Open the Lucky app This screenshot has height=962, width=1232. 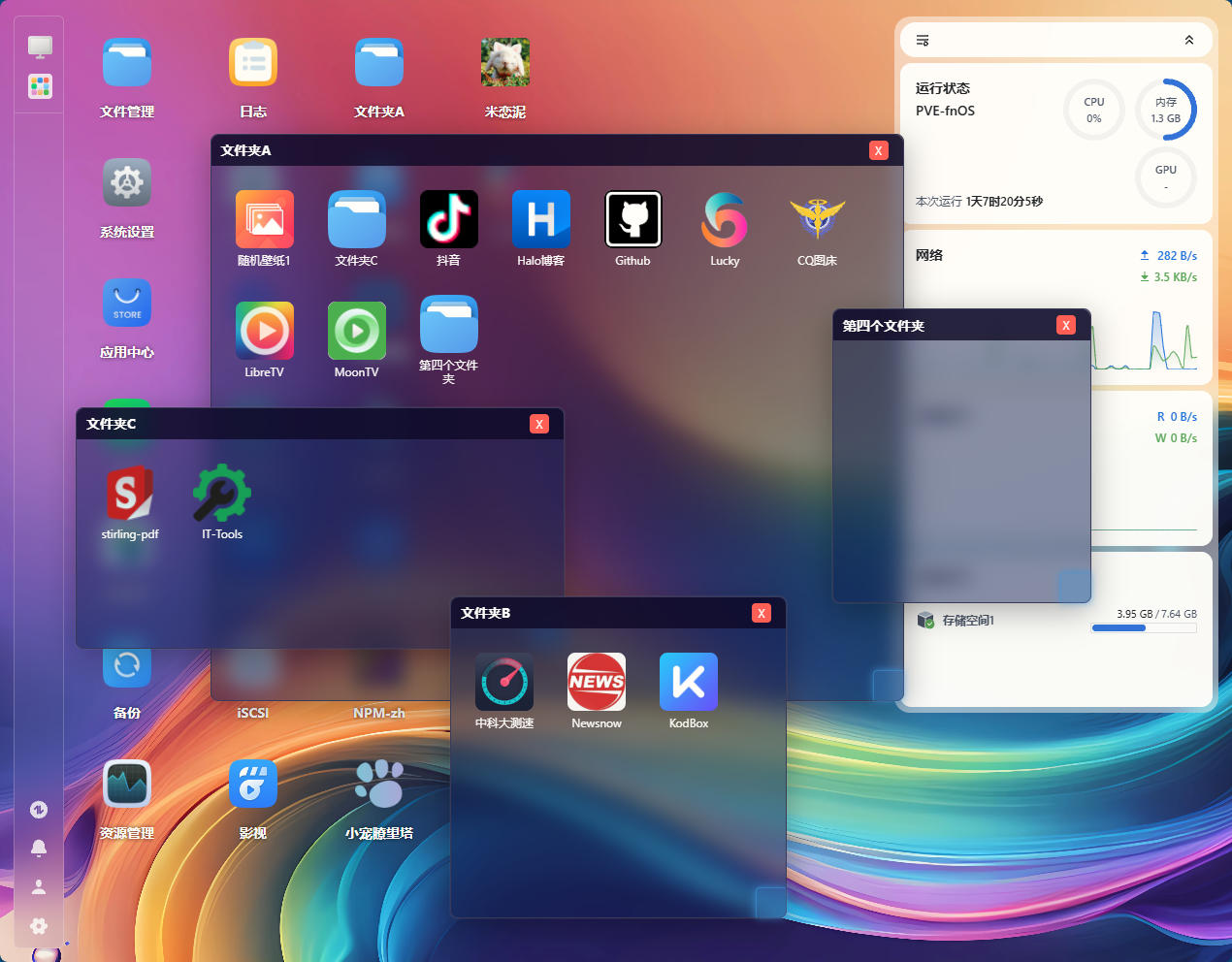pyautogui.click(x=725, y=219)
